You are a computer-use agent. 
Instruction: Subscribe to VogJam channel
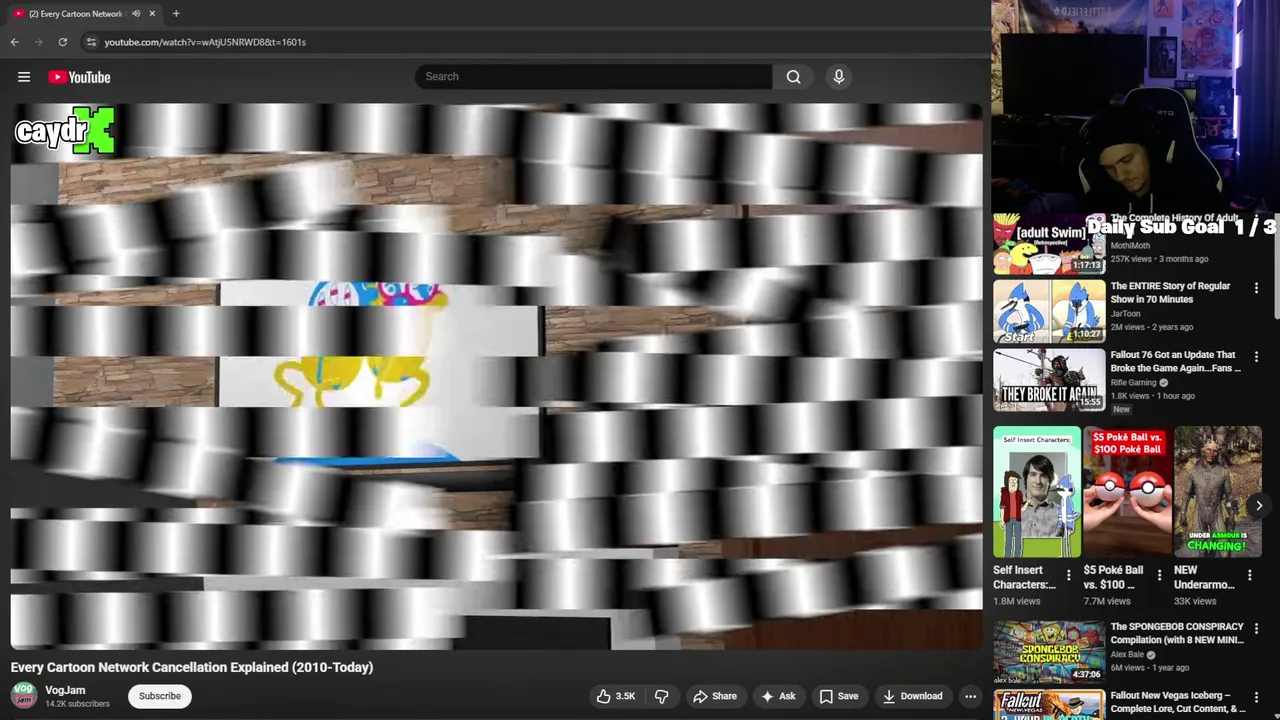coord(160,696)
